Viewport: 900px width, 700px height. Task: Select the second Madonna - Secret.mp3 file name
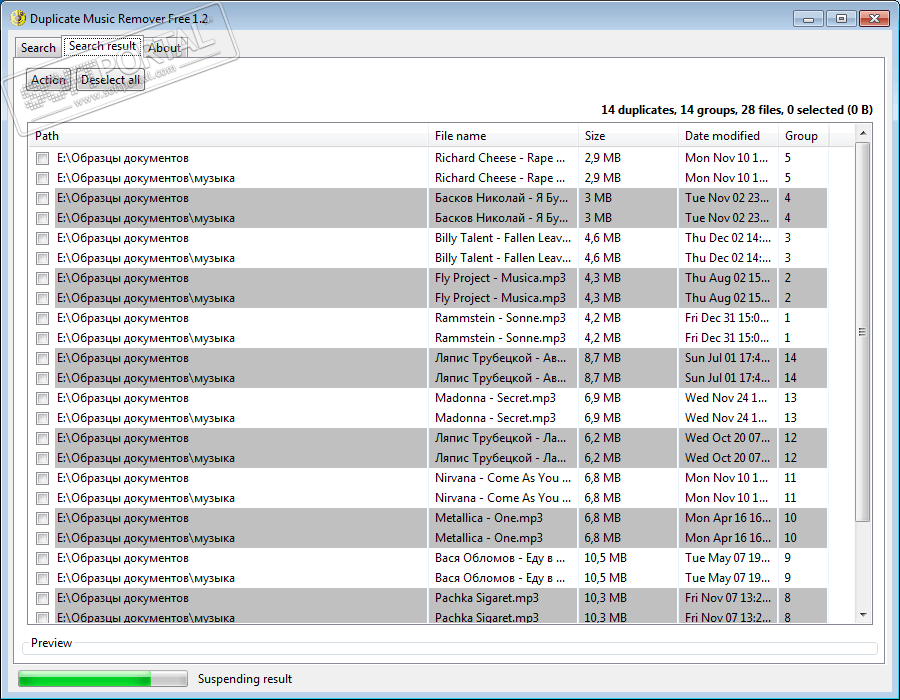pos(495,418)
